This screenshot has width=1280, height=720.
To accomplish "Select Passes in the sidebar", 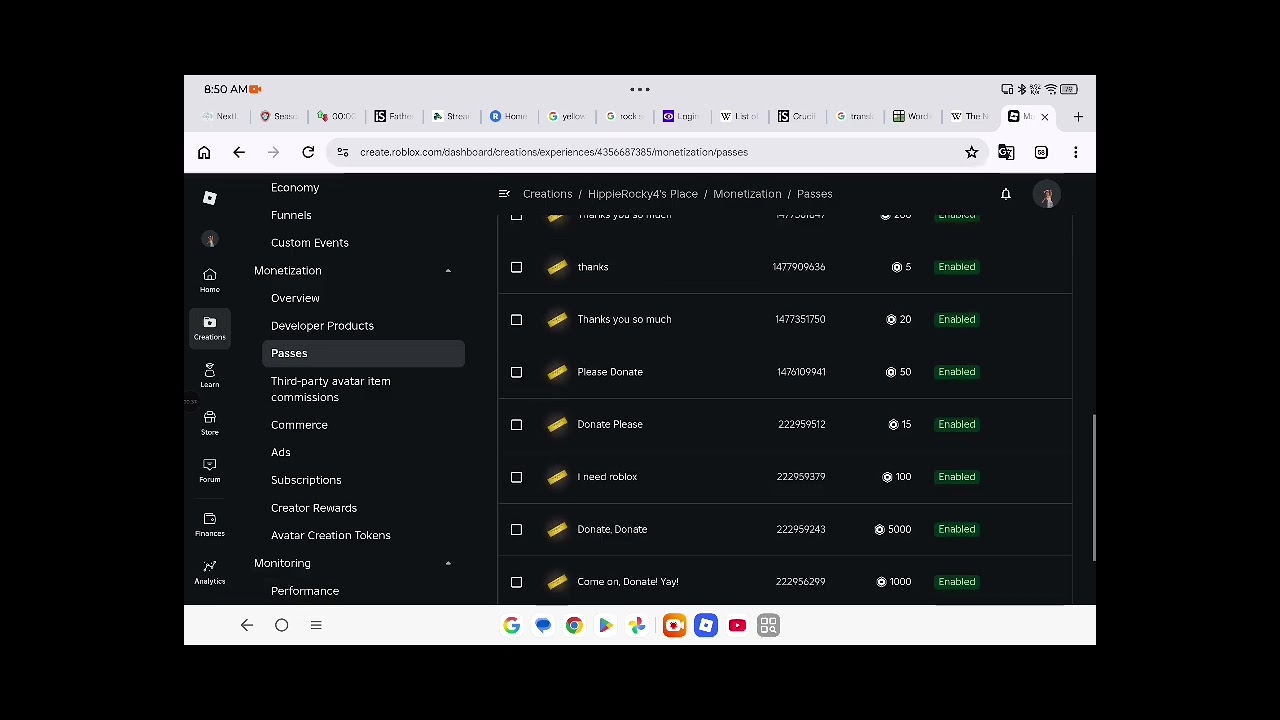I will point(364,353).
